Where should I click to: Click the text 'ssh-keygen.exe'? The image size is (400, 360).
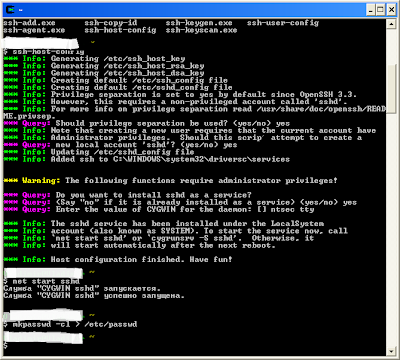(x=199, y=23)
